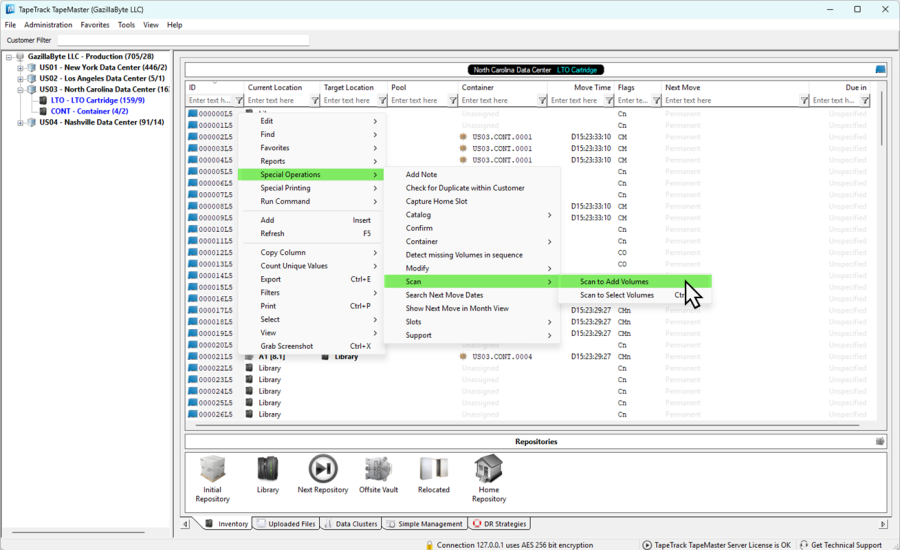Select the row with ID 000026L5

[528, 415]
